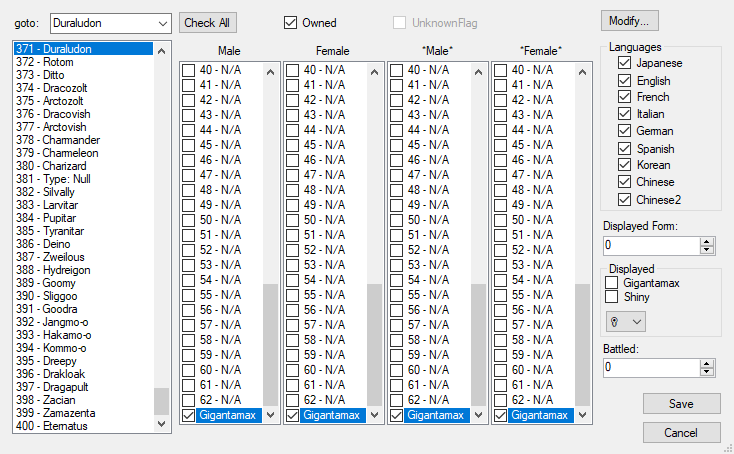The image size is (734, 454).
Task: Select 380 - Charizard in species list
Action: [84, 166]
